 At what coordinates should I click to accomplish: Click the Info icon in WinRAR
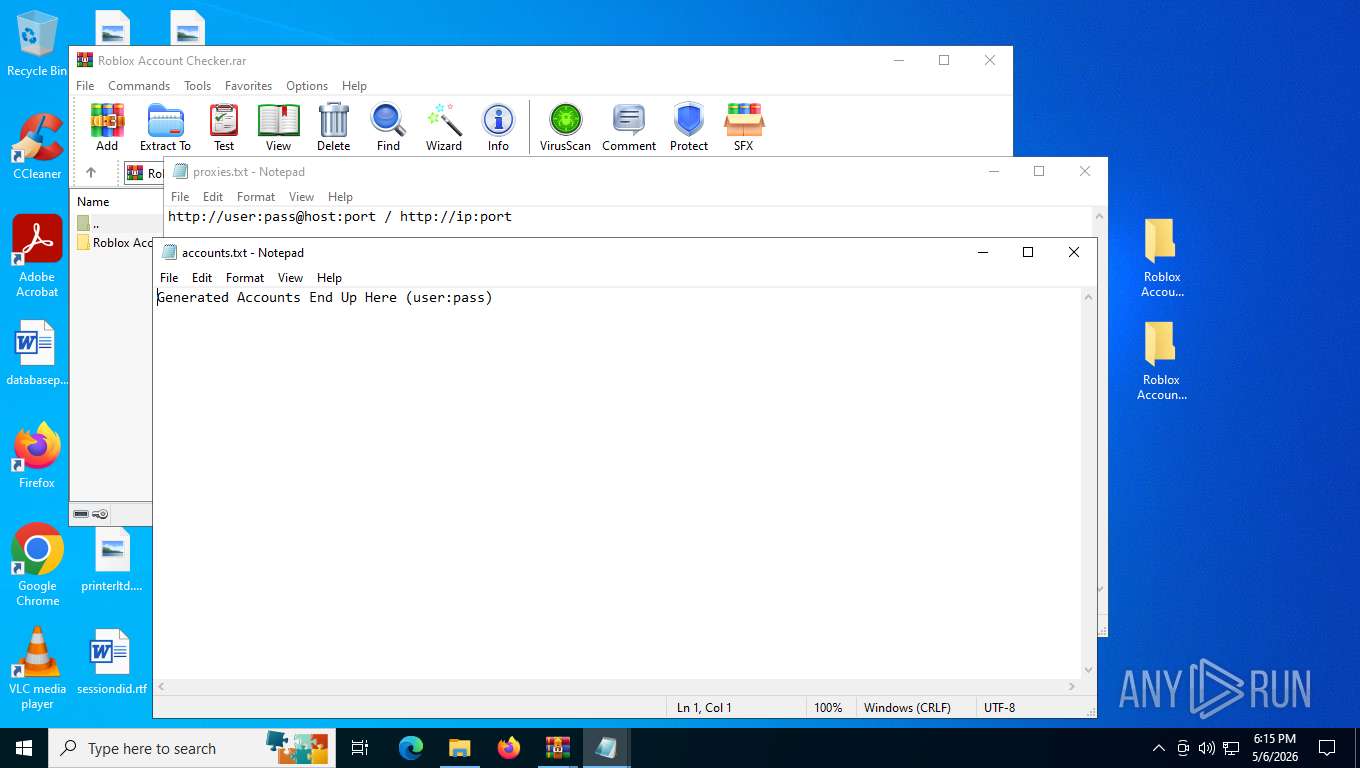pos(498,127)
